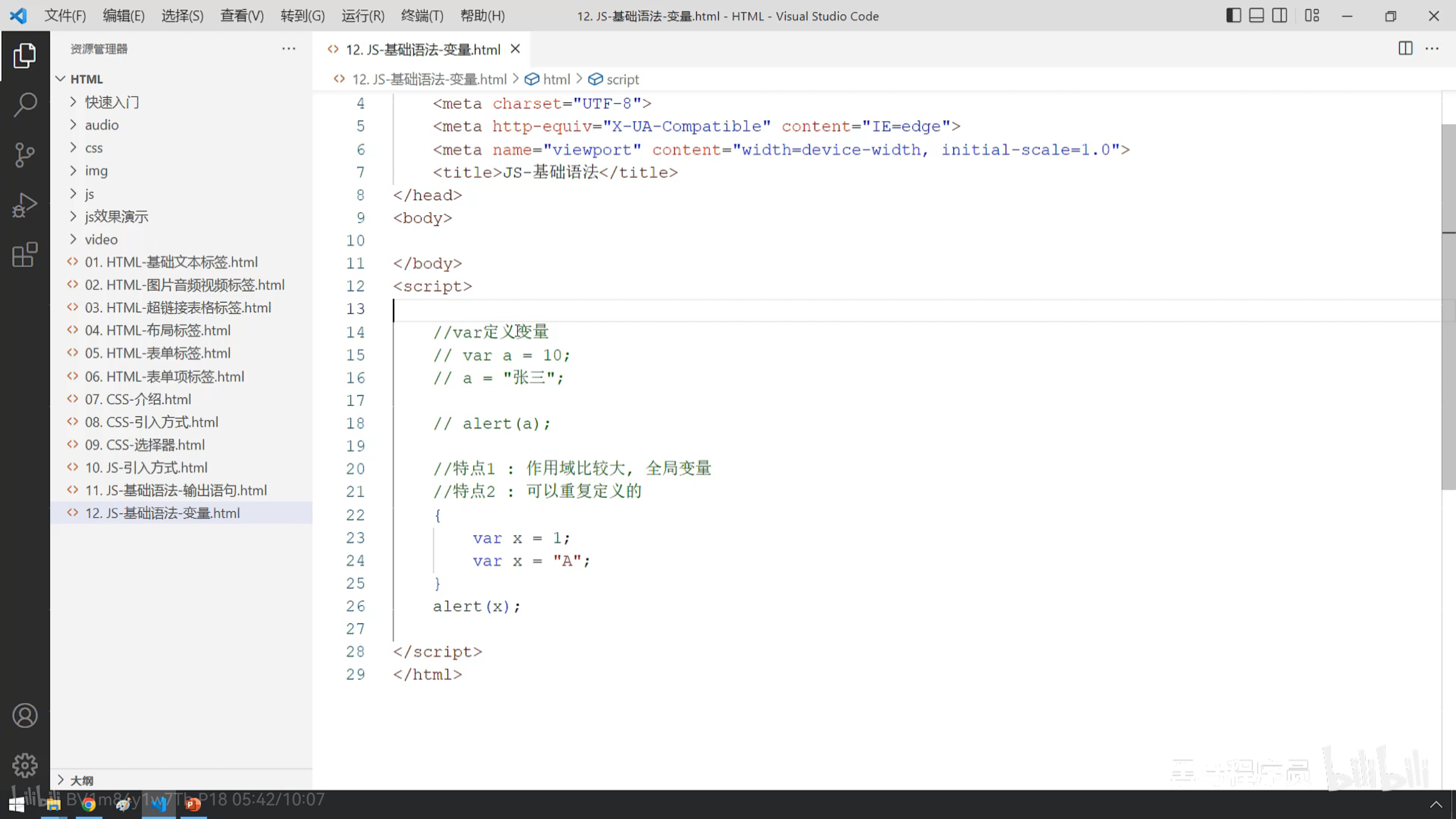Open the Customize Layout control
Viewport: 1456px width, 819px height.
[1312, 16]
